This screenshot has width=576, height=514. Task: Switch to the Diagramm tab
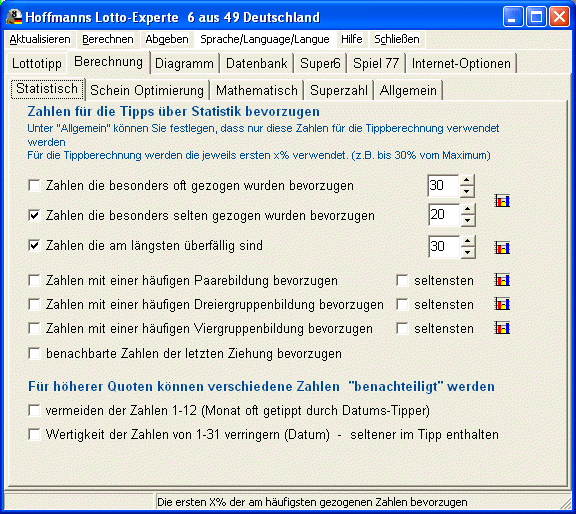[x=184, y=63]
